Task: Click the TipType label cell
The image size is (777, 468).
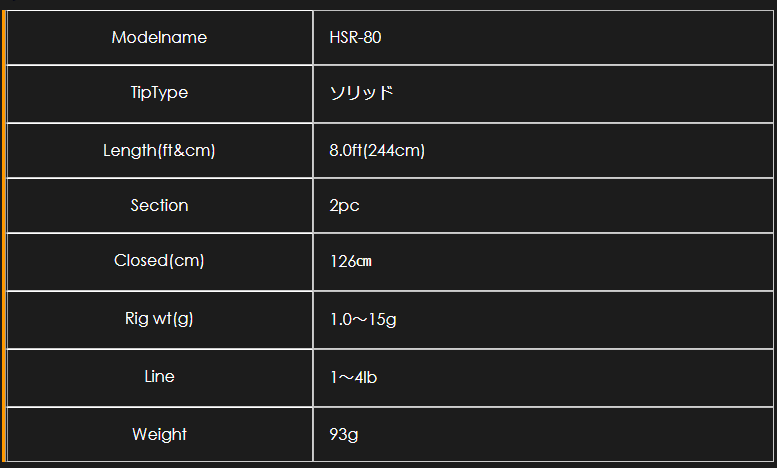Action: (x=159, y=93)
